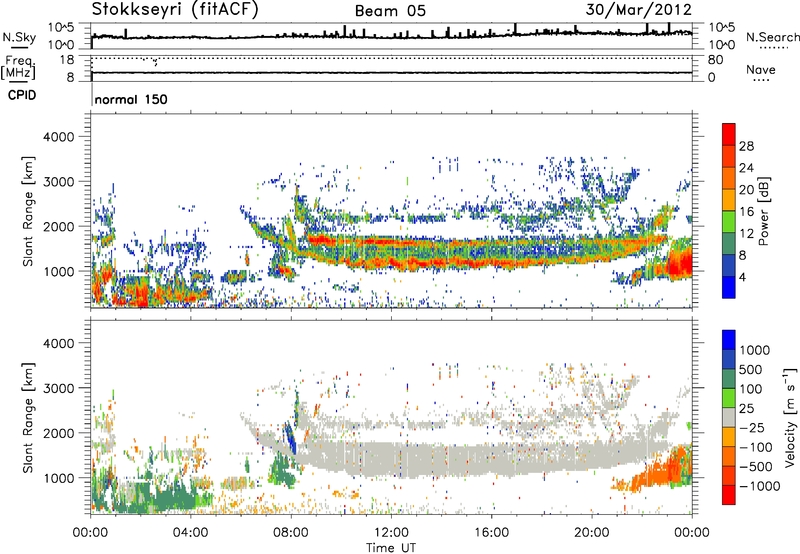Click the Freq. [MHz] axis label
Image resolution: width=800 pixels, height=554 pixels.
click(x=18, y=68)
